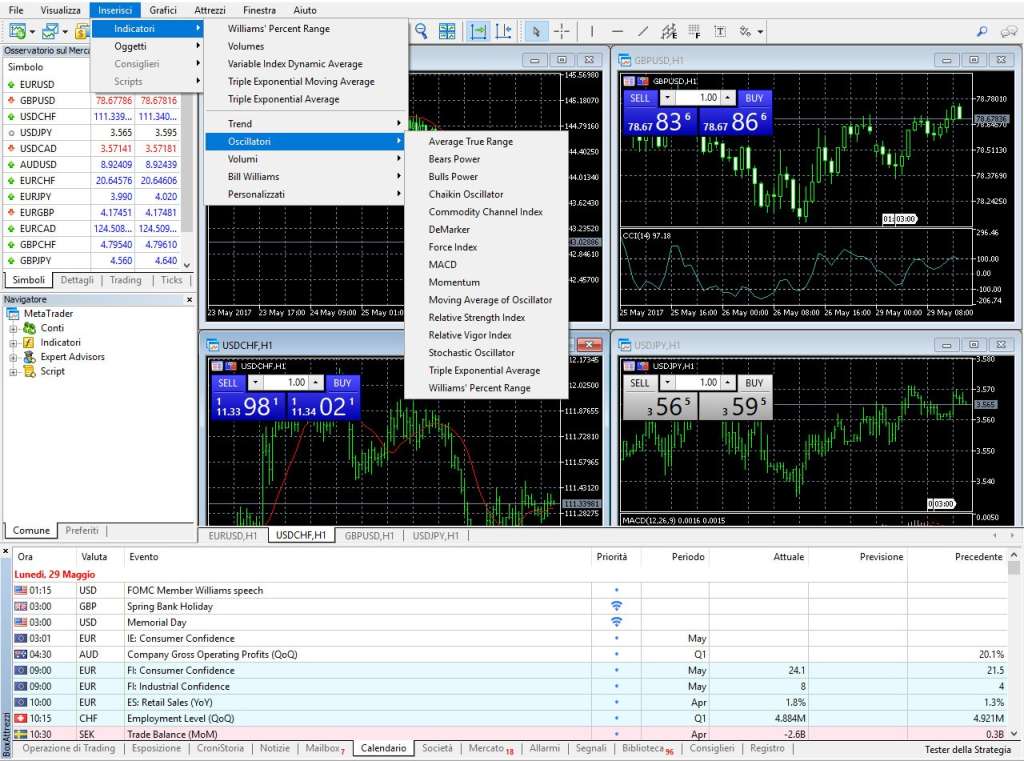The image size is (1024, 761).
Task: Click the BUY button on USDJPY chart
Action: (x=754, y=383)
